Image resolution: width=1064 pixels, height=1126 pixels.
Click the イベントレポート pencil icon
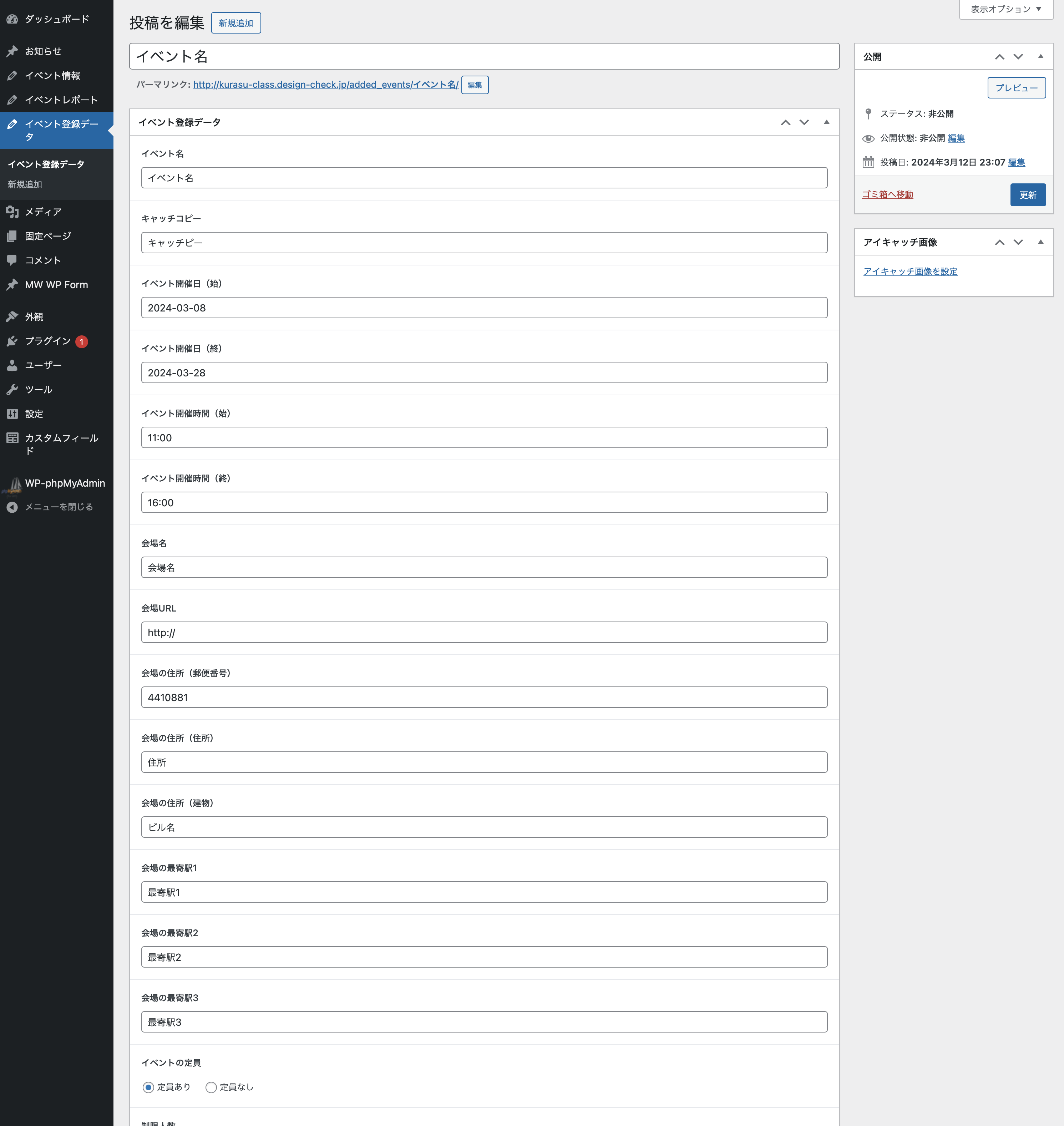coord(12,100)
